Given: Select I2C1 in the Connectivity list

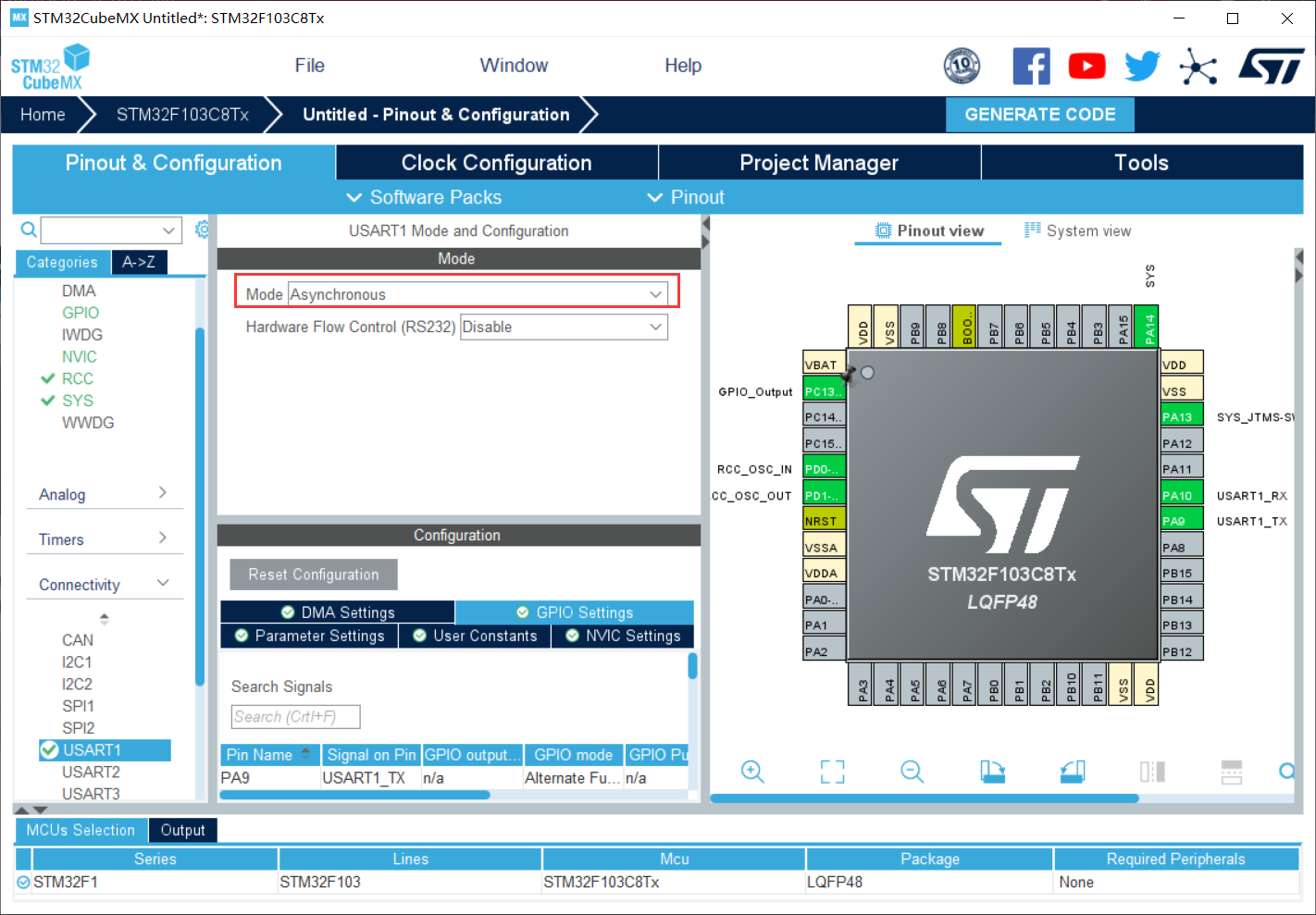Looking at the screenshot, I should (x=77, y=662).
